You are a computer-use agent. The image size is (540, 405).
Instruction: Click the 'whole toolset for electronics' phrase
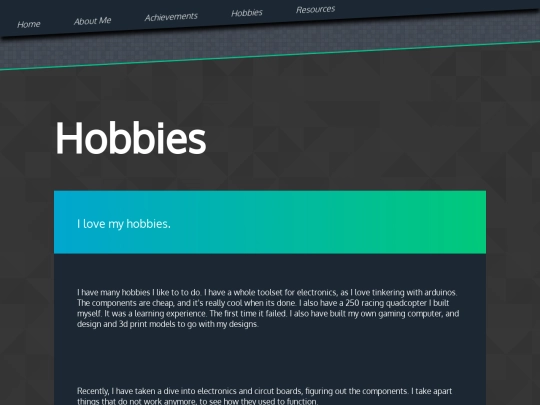284,292
